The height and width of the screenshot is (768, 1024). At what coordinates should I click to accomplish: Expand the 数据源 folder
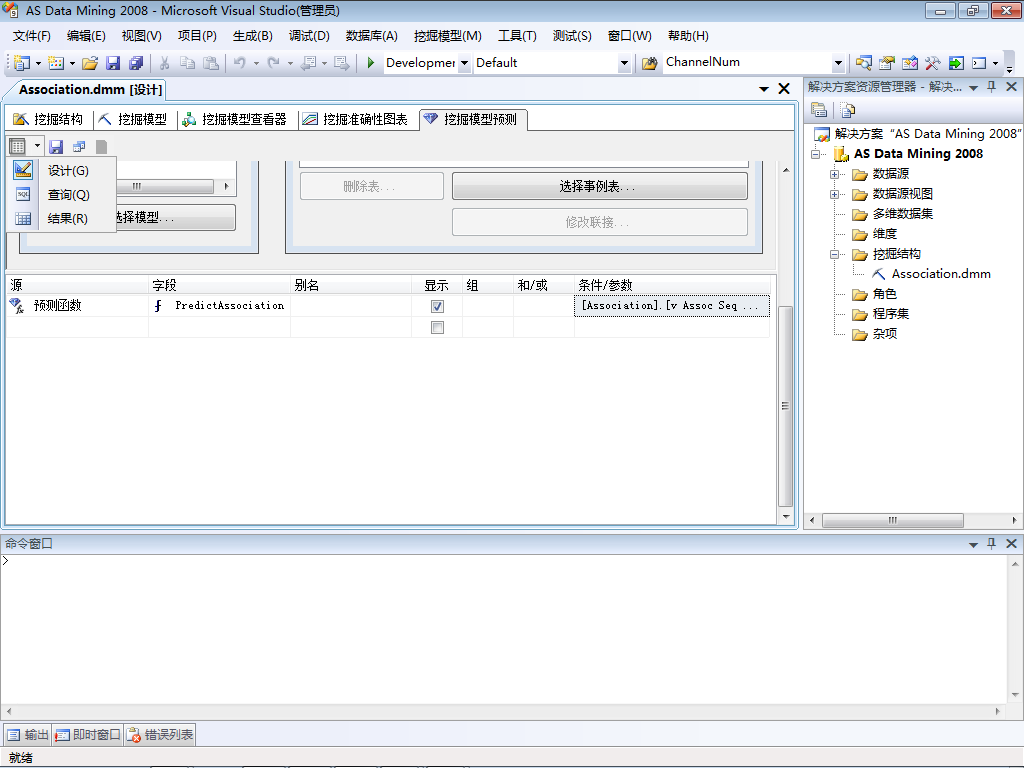click(834, 174)
